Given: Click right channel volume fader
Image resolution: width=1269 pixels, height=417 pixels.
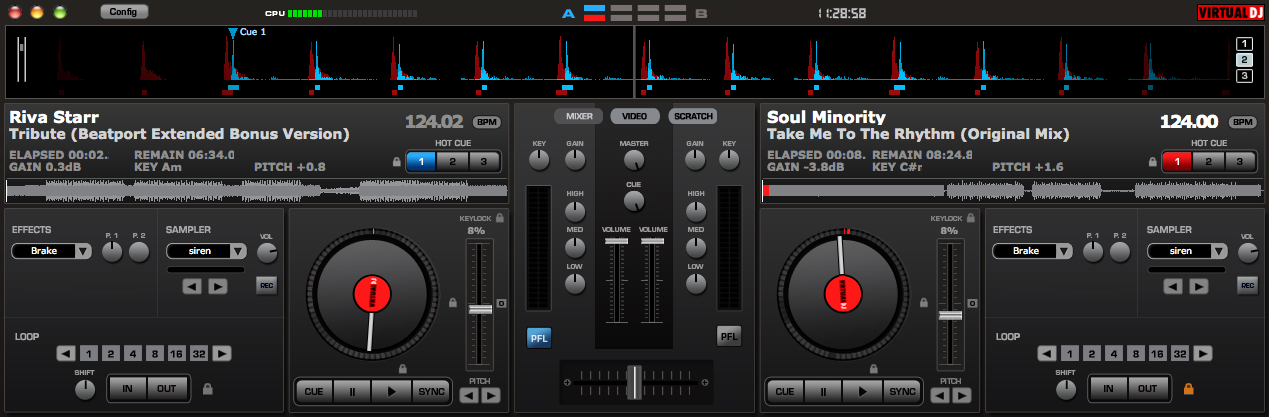Looking at the screenshot, I should (x=653, y=241).
